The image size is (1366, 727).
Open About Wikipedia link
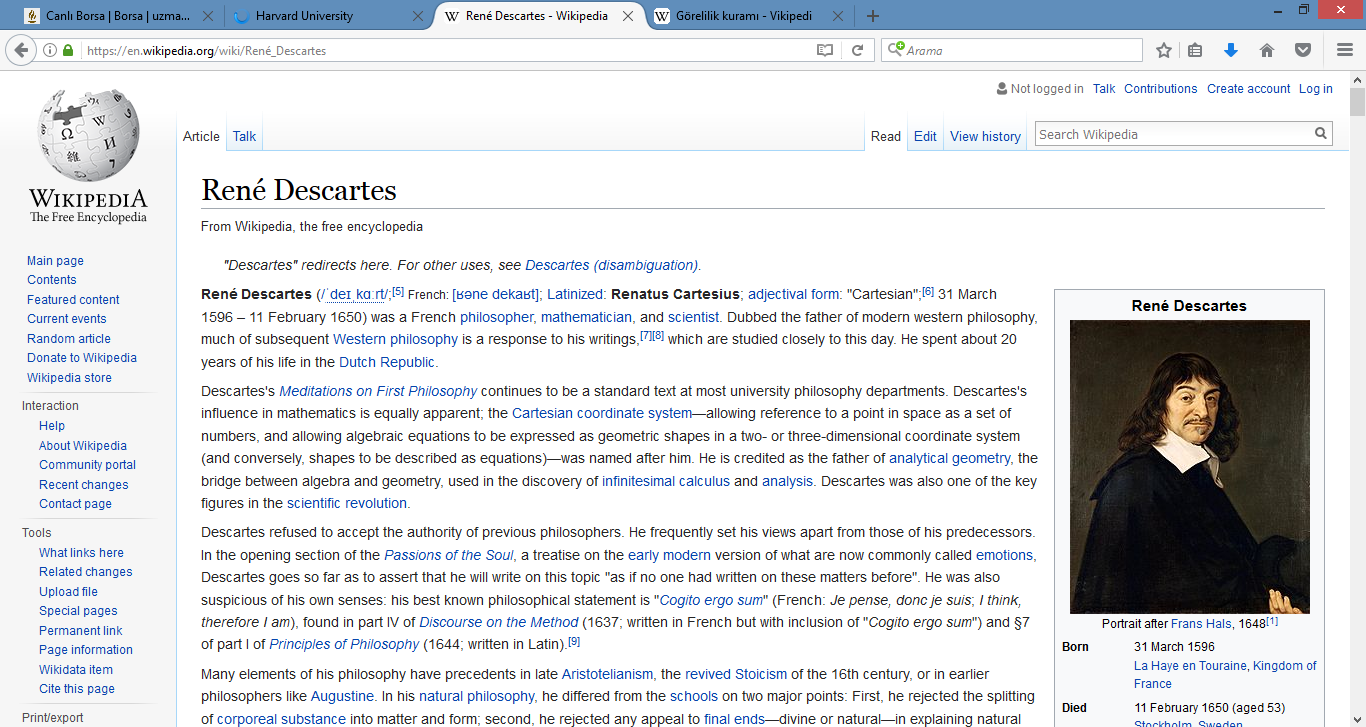83,446
